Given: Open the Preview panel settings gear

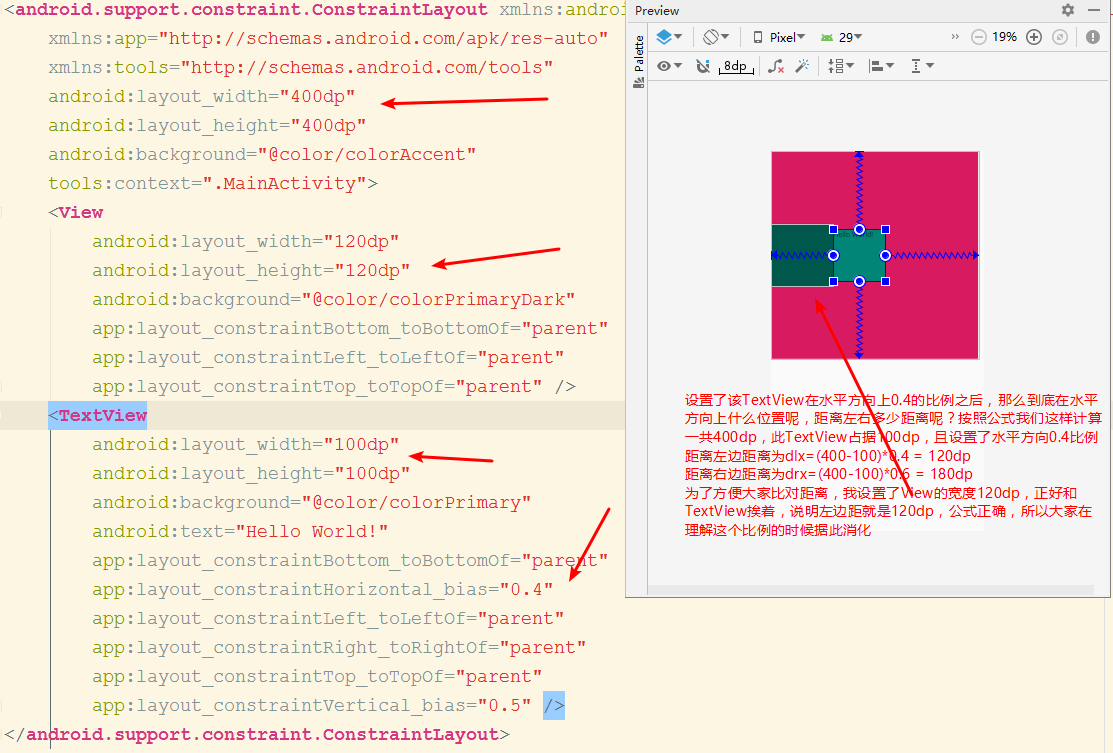Looking at the screenshot, I should [1068, 10].
